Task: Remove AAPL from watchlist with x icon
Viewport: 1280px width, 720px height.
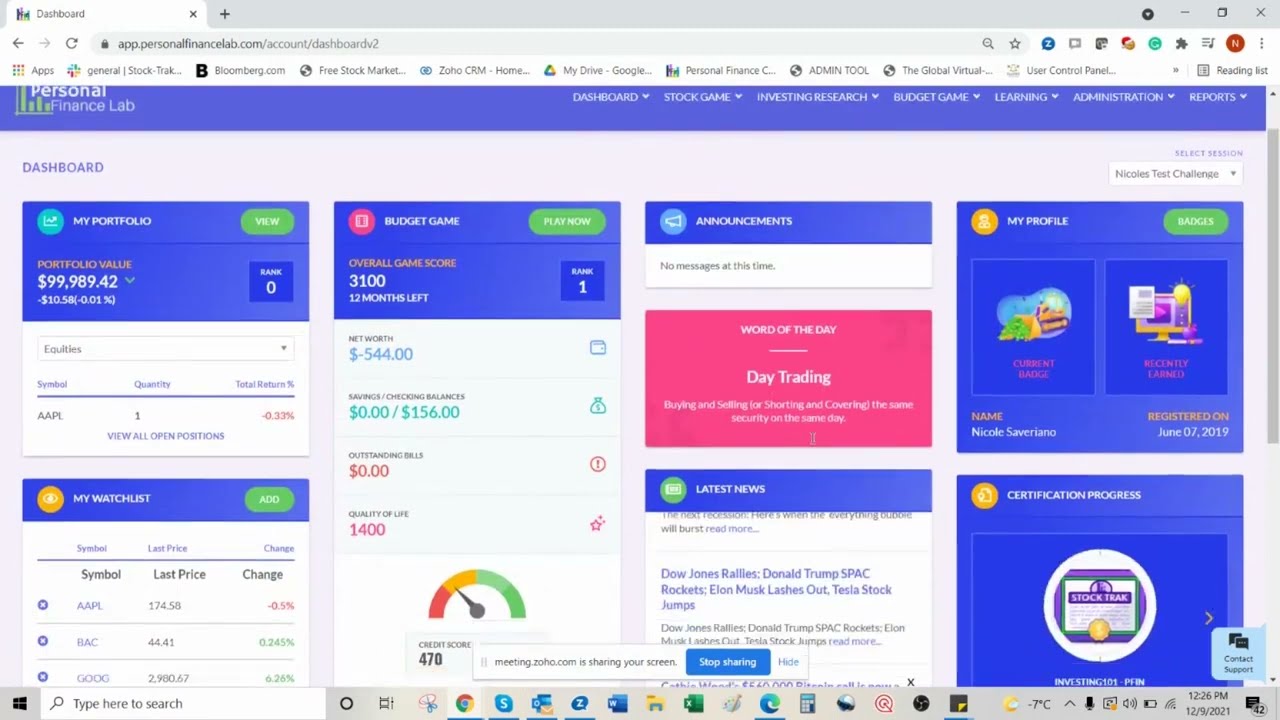Action: [43, 605]
